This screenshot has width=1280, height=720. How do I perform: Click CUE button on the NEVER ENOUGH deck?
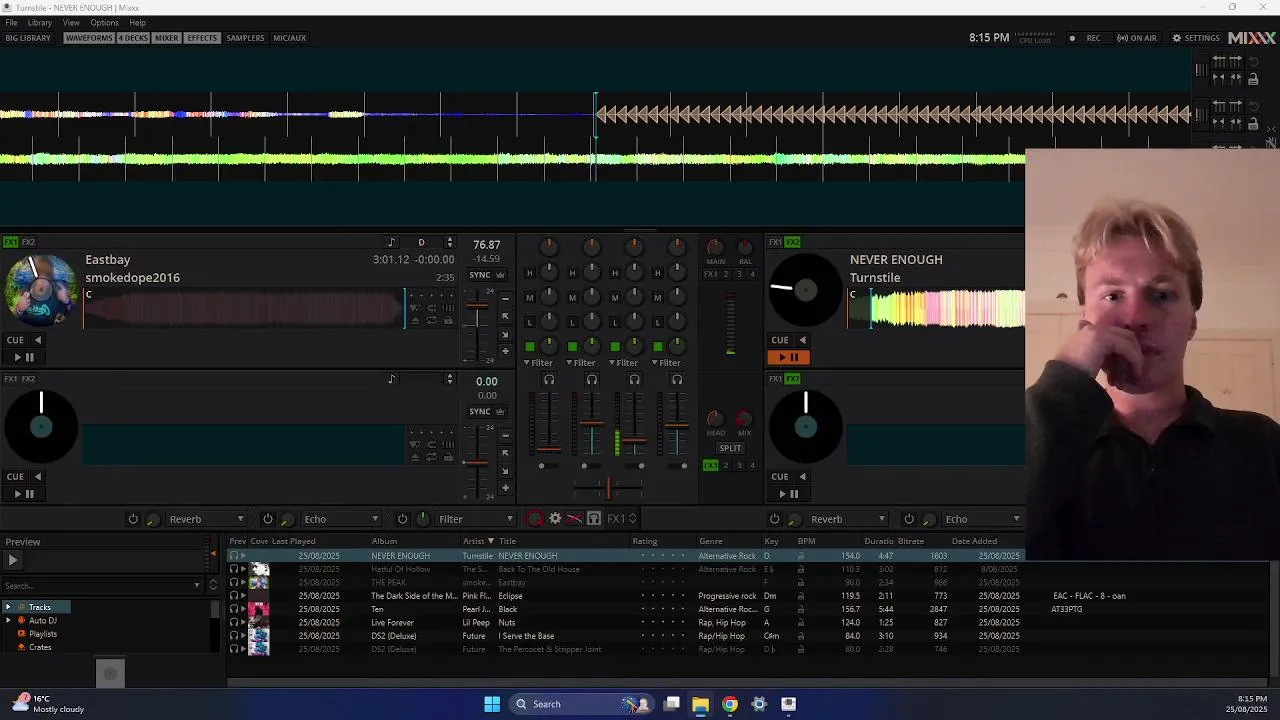[x=780, y=340]
